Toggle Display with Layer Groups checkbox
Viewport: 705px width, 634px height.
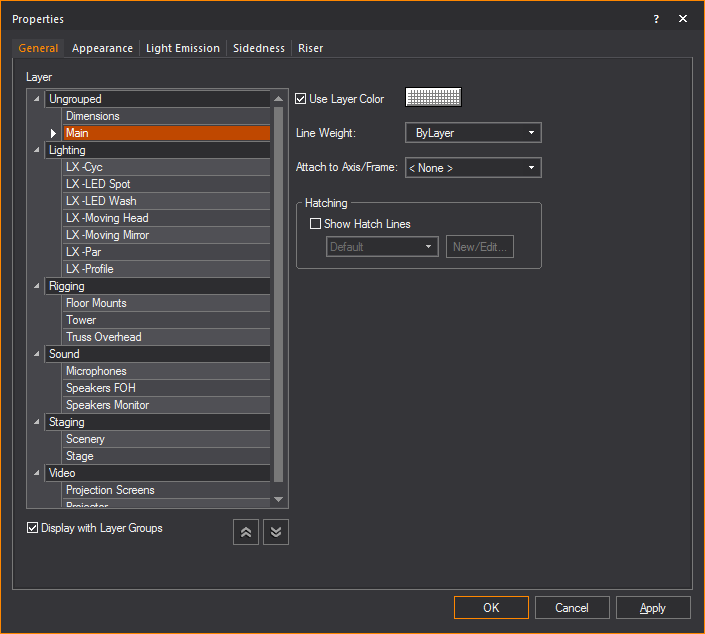point(33,528)
